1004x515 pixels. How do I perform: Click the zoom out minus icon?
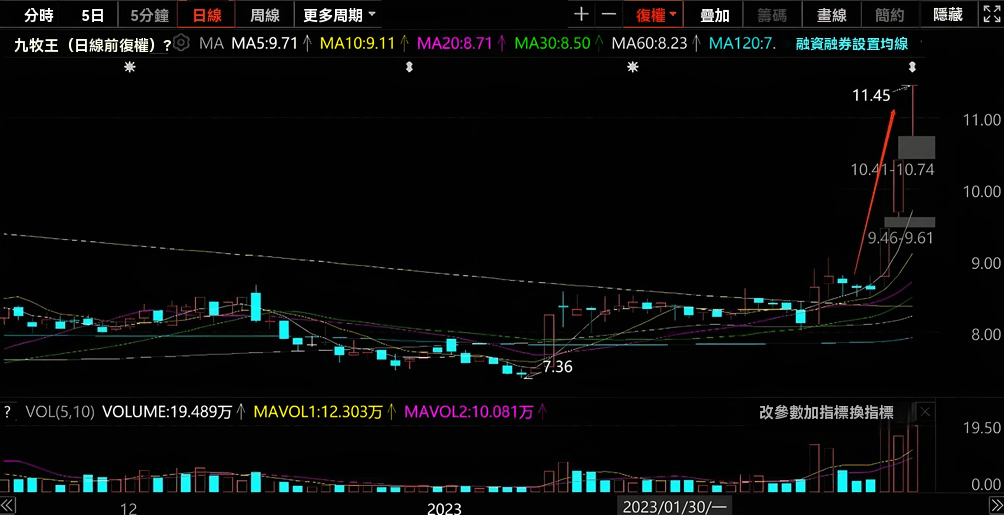click(609, 15)
